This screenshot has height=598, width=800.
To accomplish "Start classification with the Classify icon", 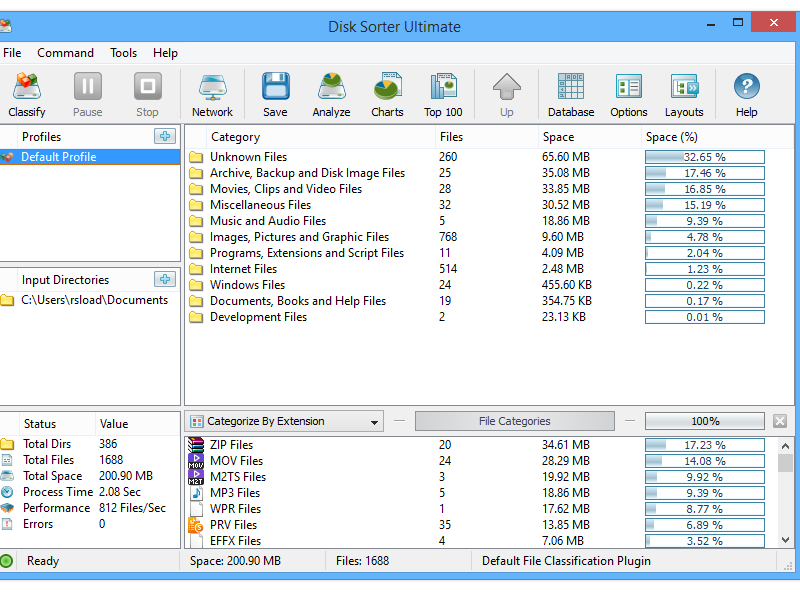I will pyautogui.click(x=27, y=86).
